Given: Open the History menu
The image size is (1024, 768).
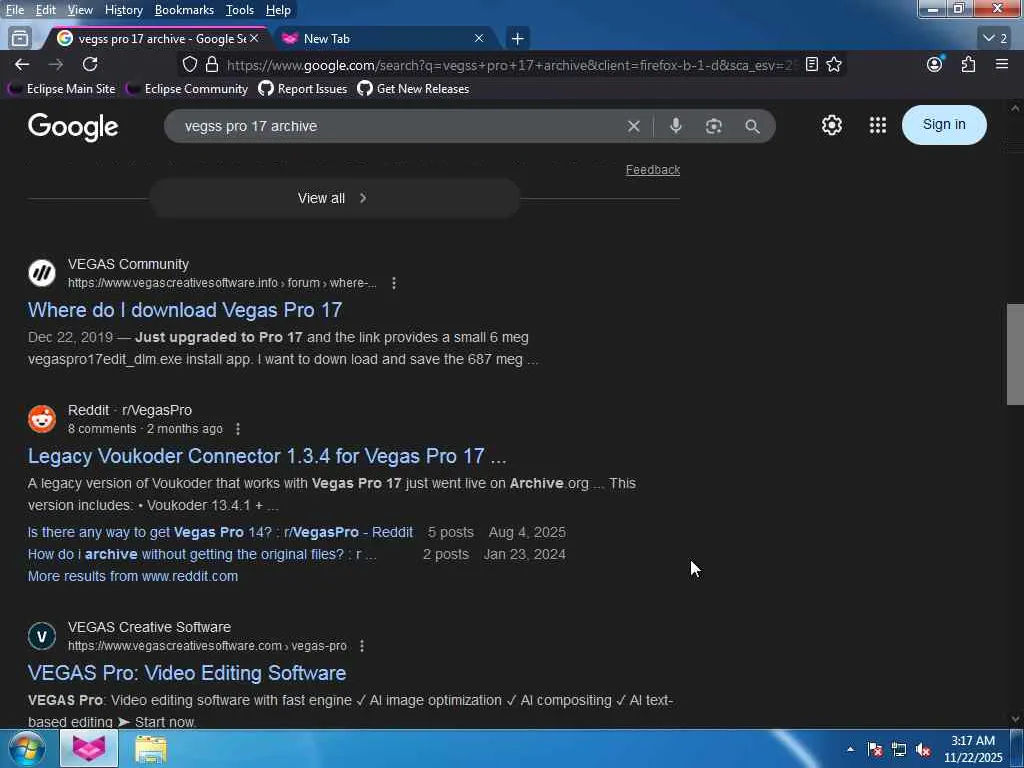Looking at the screenshot, I should tap(123, 10).
